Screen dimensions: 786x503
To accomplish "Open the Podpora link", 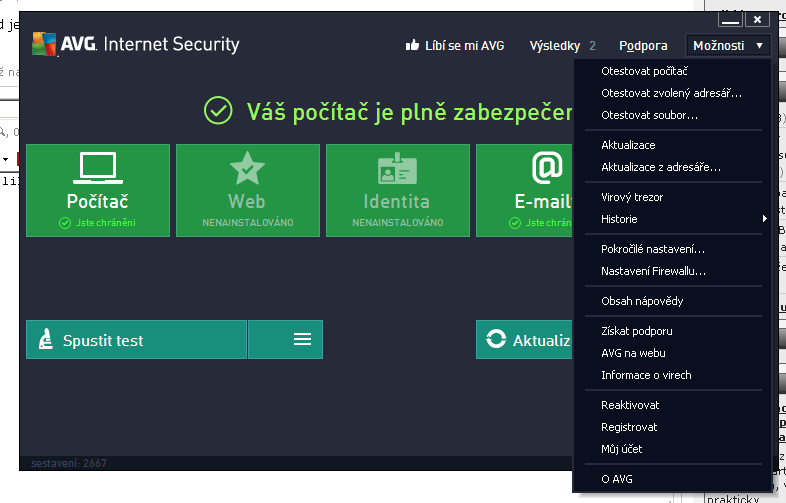I will (x=643, y=45).
